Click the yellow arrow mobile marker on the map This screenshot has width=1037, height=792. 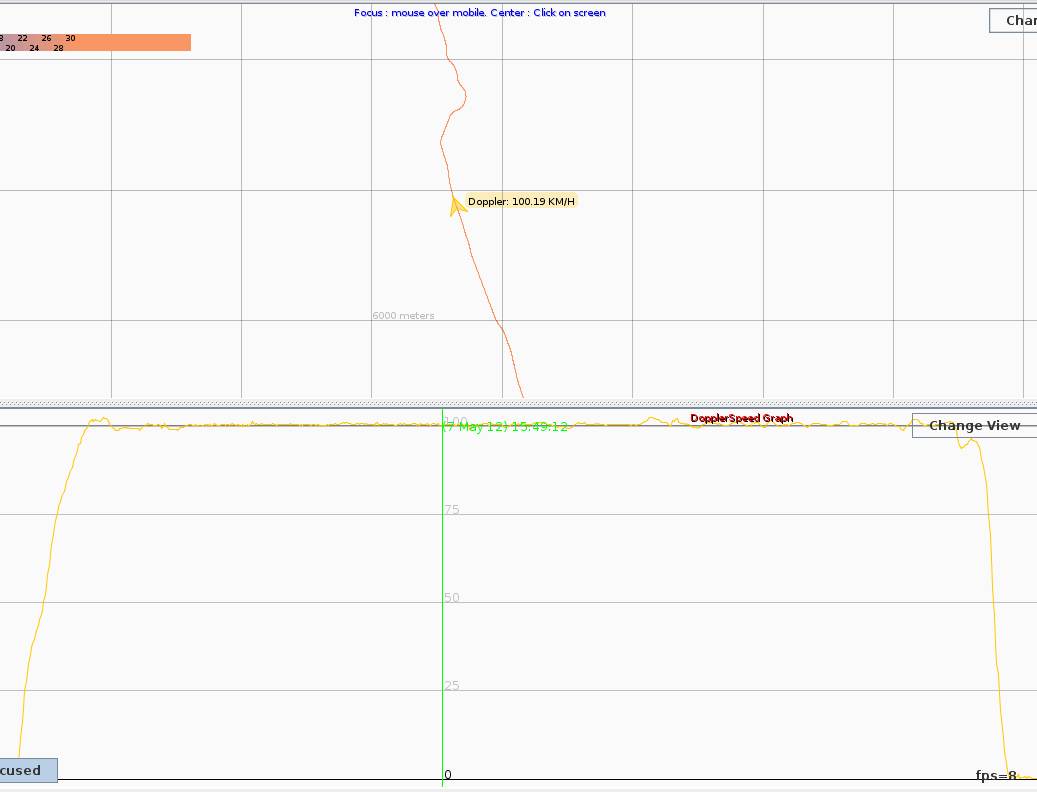tap(457, 206)
